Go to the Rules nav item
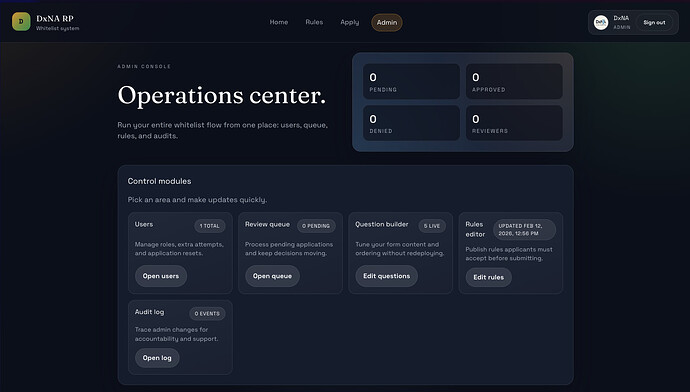The height and width of the screenshot is (392, 690). (314, 22)
